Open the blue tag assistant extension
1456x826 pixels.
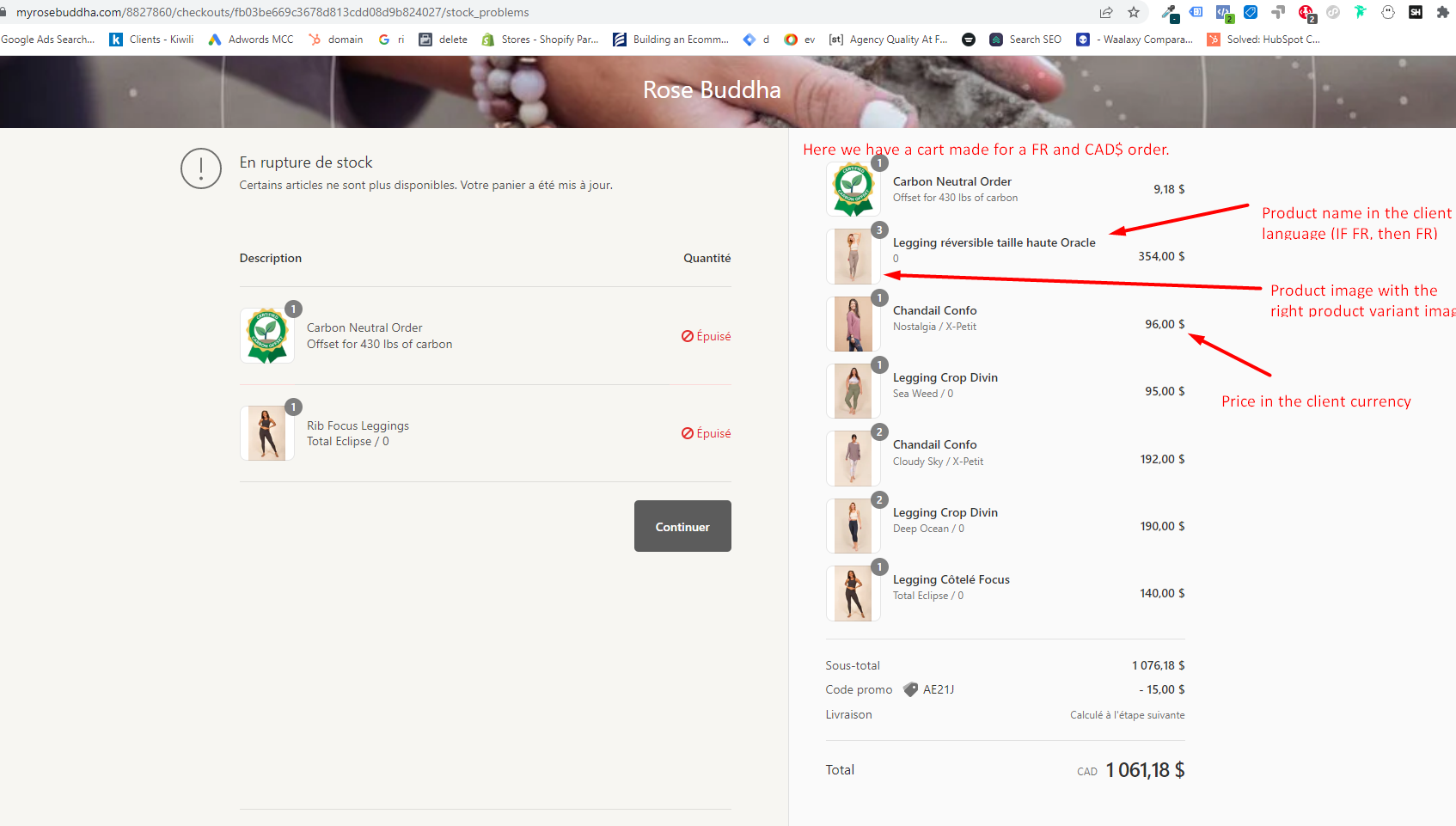(x=1196, y=12)
